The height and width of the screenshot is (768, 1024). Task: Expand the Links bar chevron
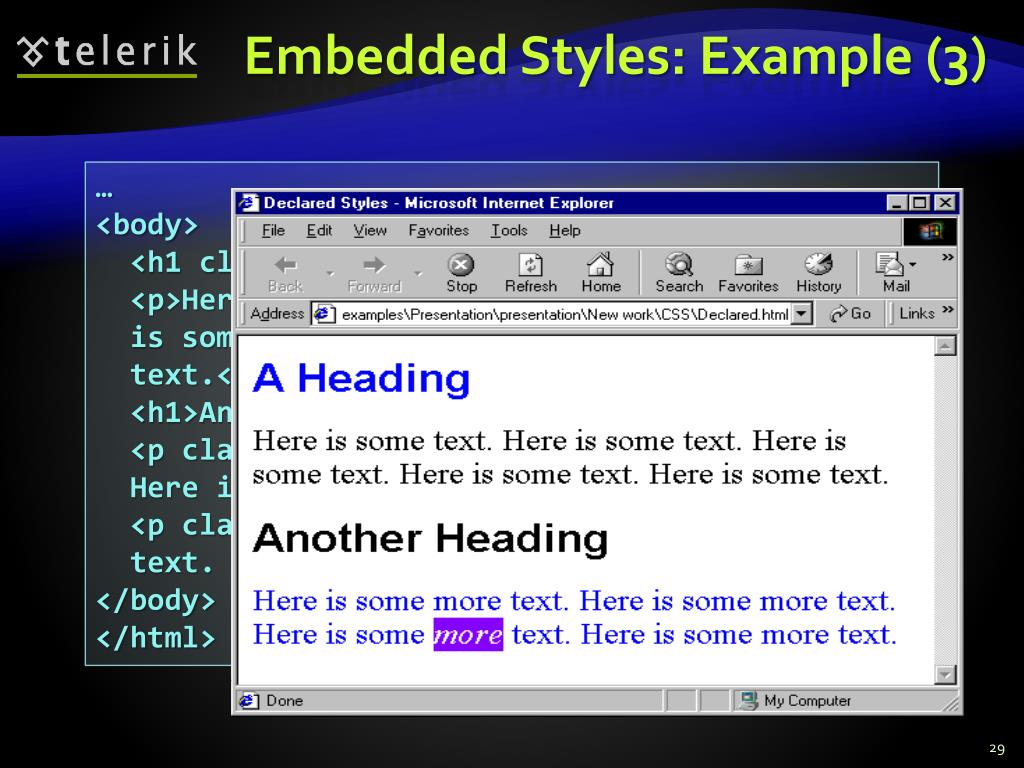948,312
